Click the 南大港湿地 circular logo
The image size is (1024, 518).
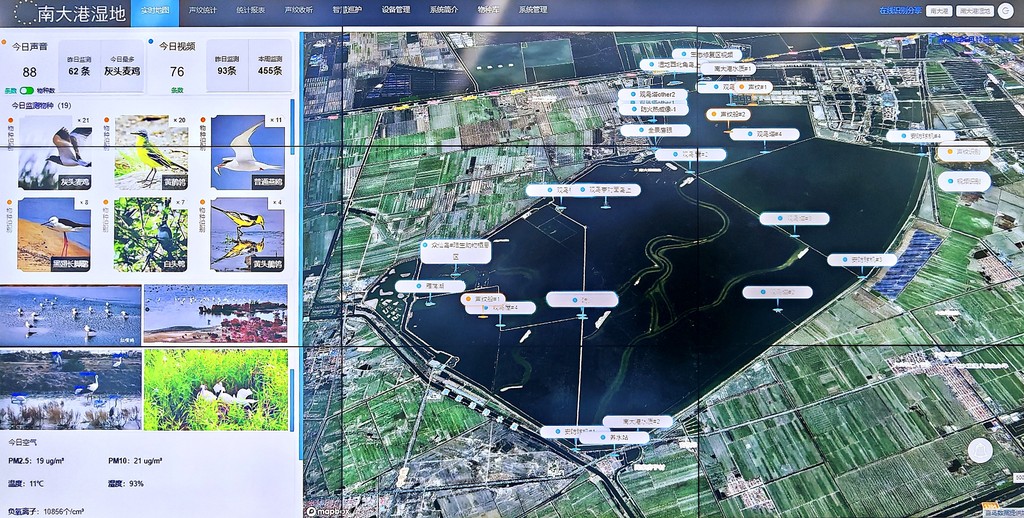(x=25, y=12)
